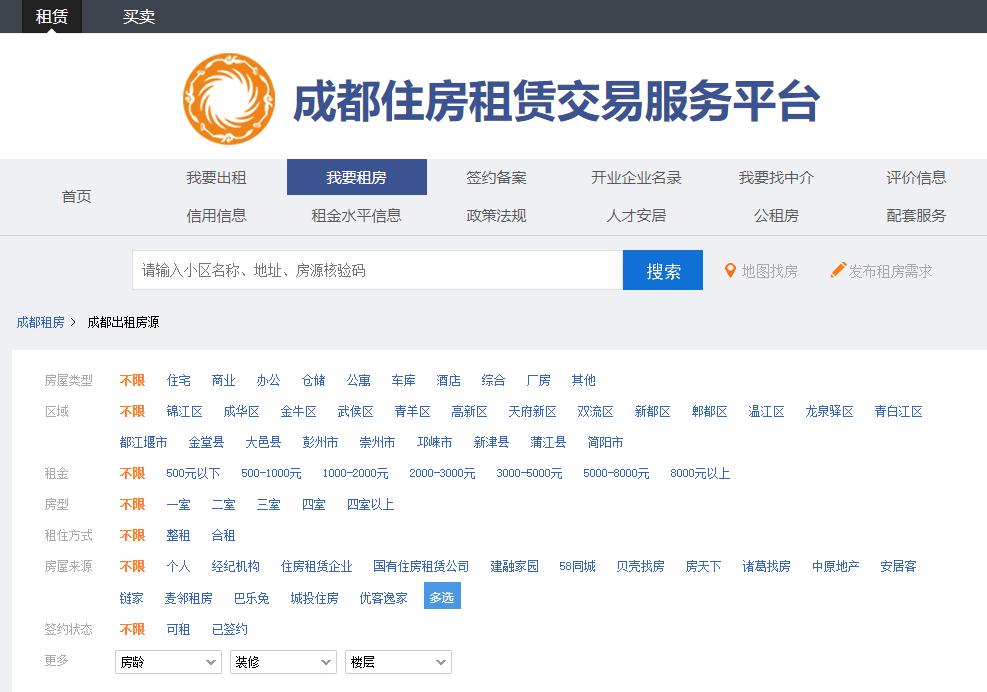Navigate to the 公租房 menu item
987x692 pixels.
[x=778, y=216]
